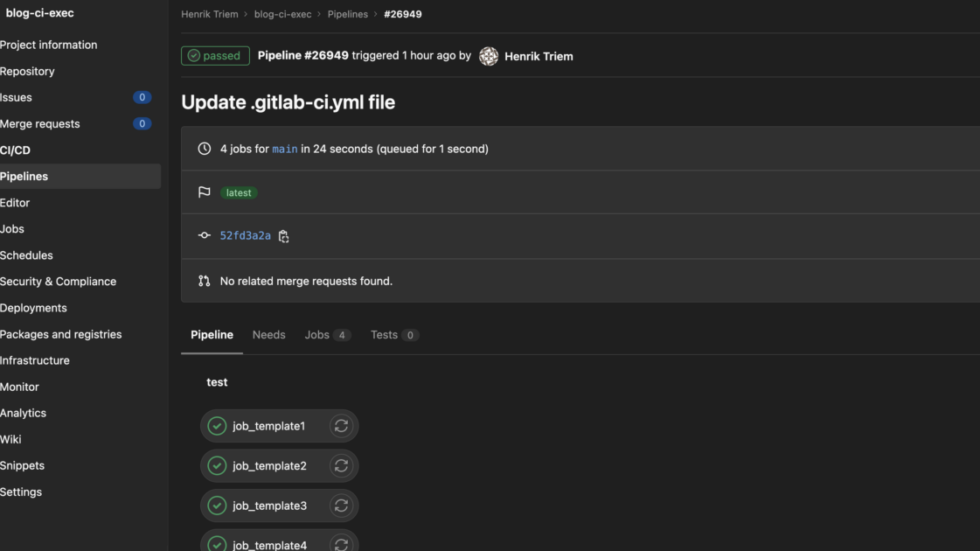Open blog-ci-exec project title in sidebar
The height and width of the screenshot is (551, 980).
[40, 13]
